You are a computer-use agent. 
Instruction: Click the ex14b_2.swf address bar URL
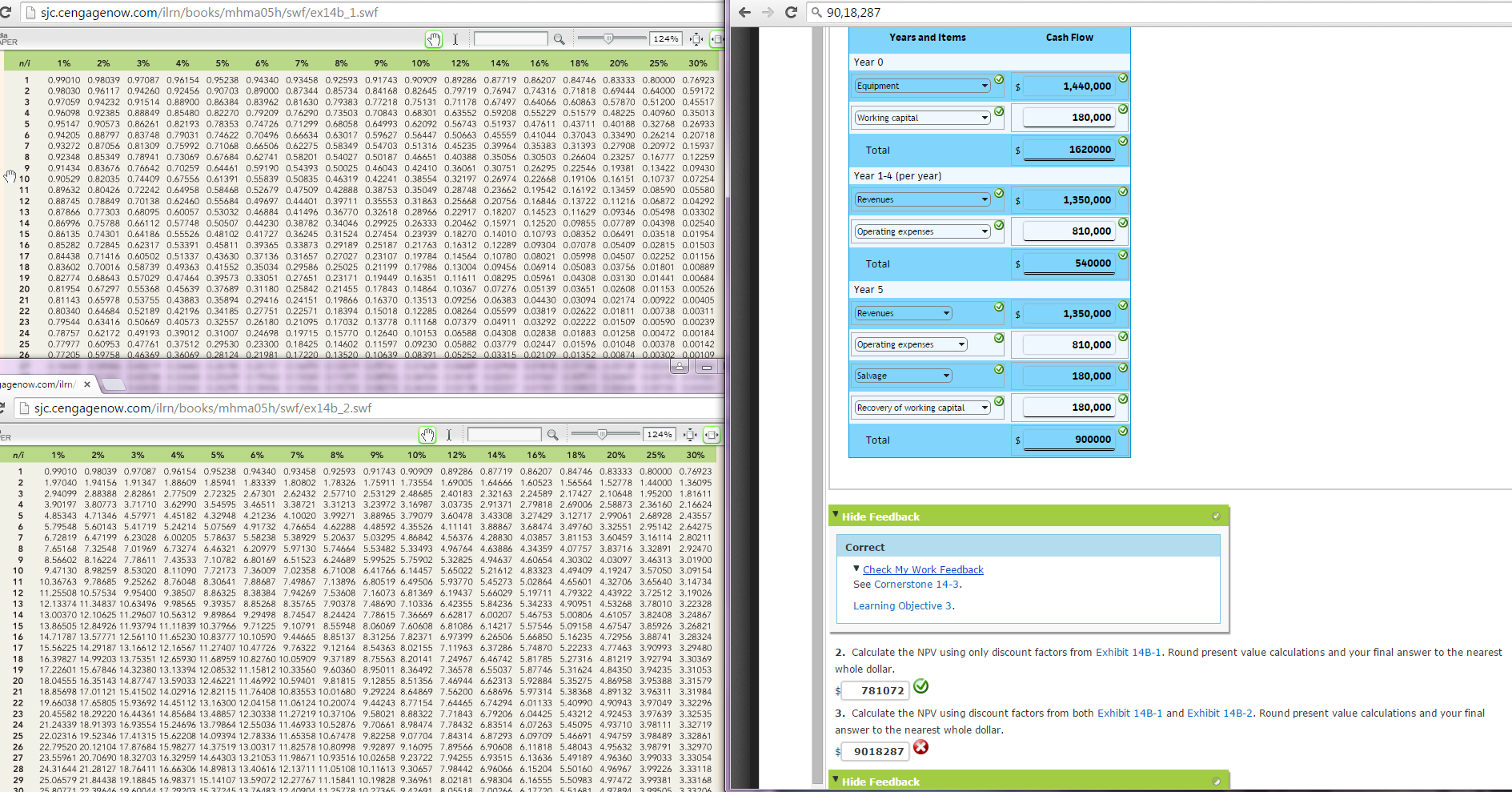tap(203, 408)
